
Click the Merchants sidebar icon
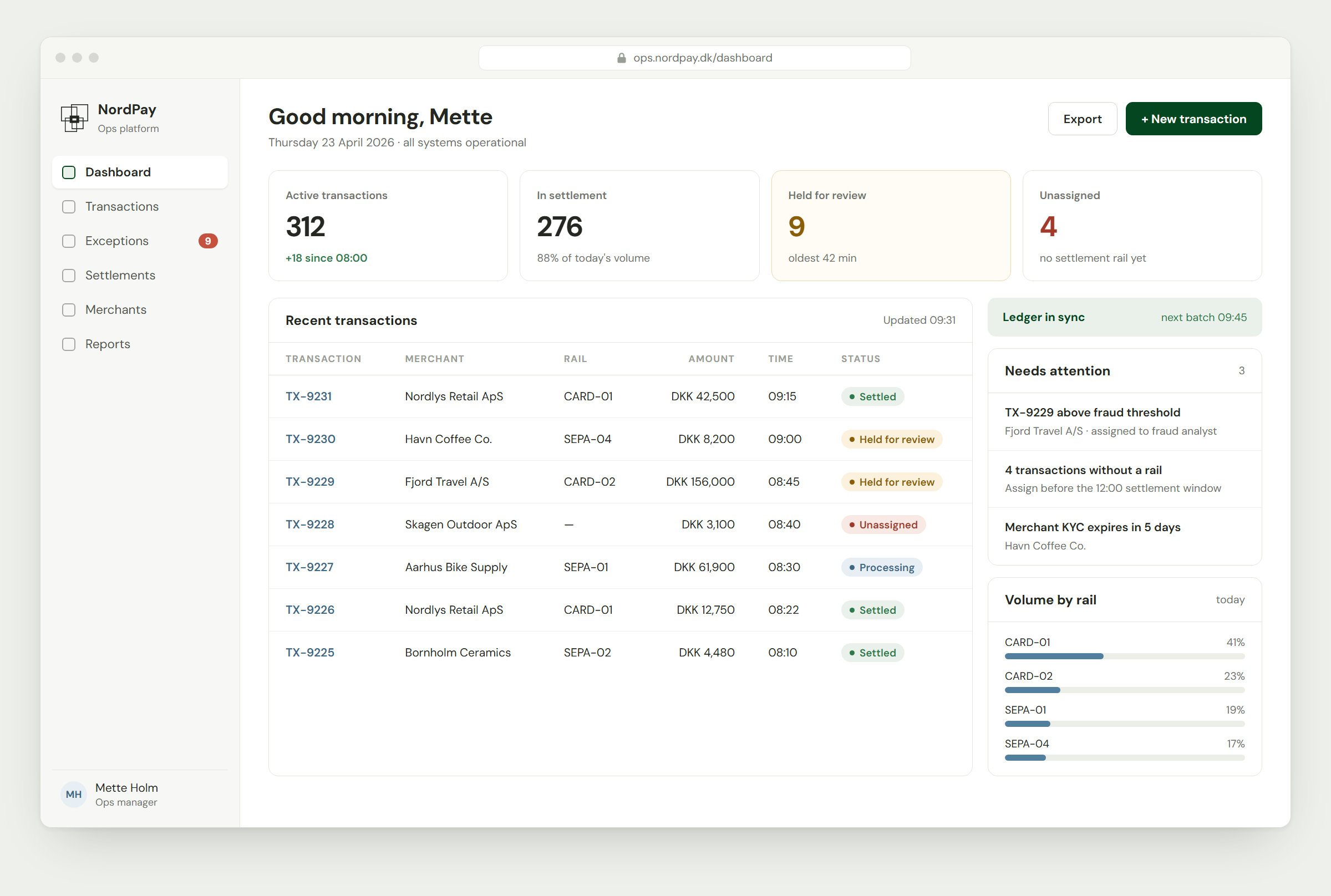pyautogui.click(x=69, y=309)
